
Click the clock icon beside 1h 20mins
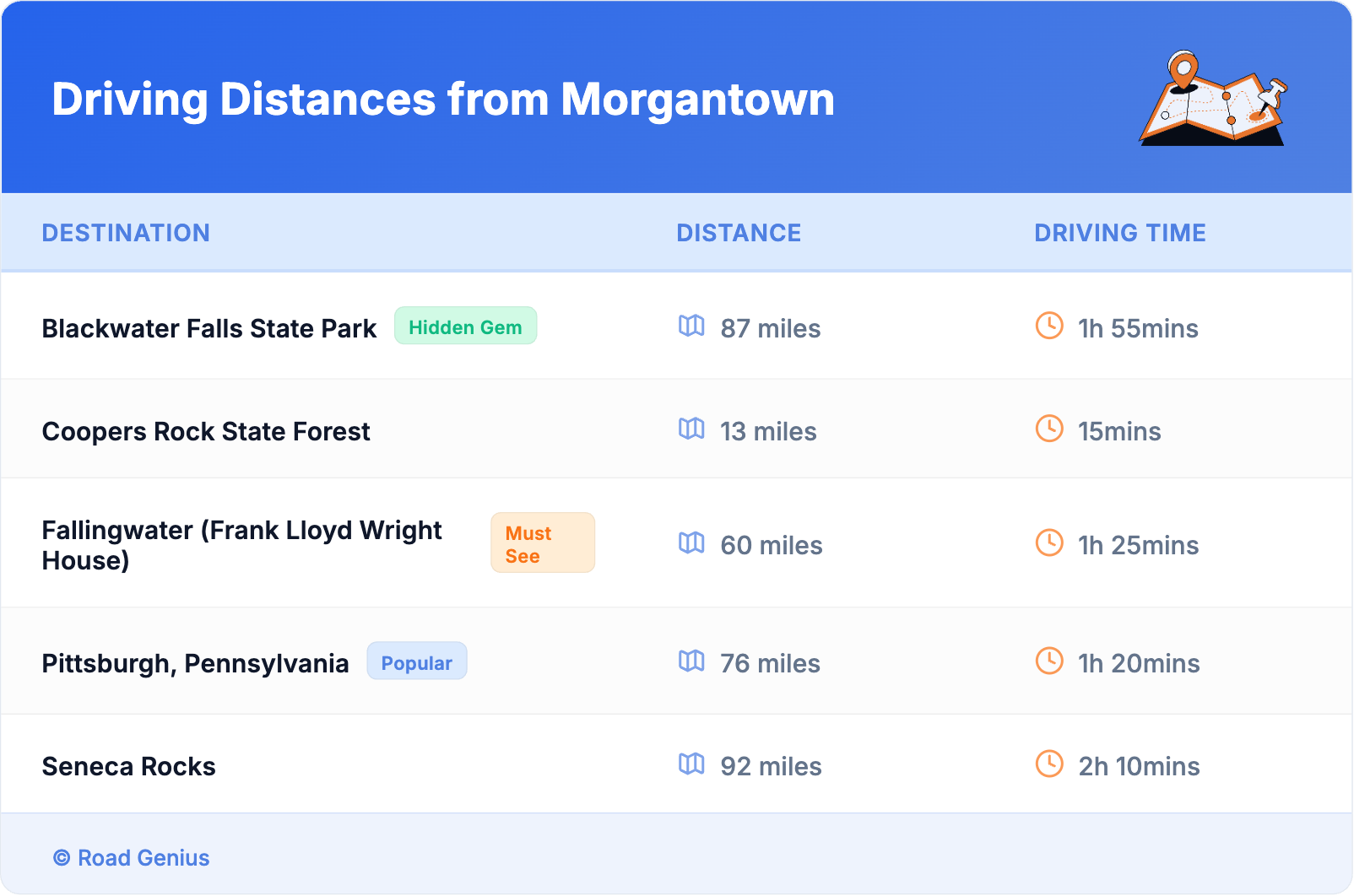pyautogui.click(x=1049, y=661)
